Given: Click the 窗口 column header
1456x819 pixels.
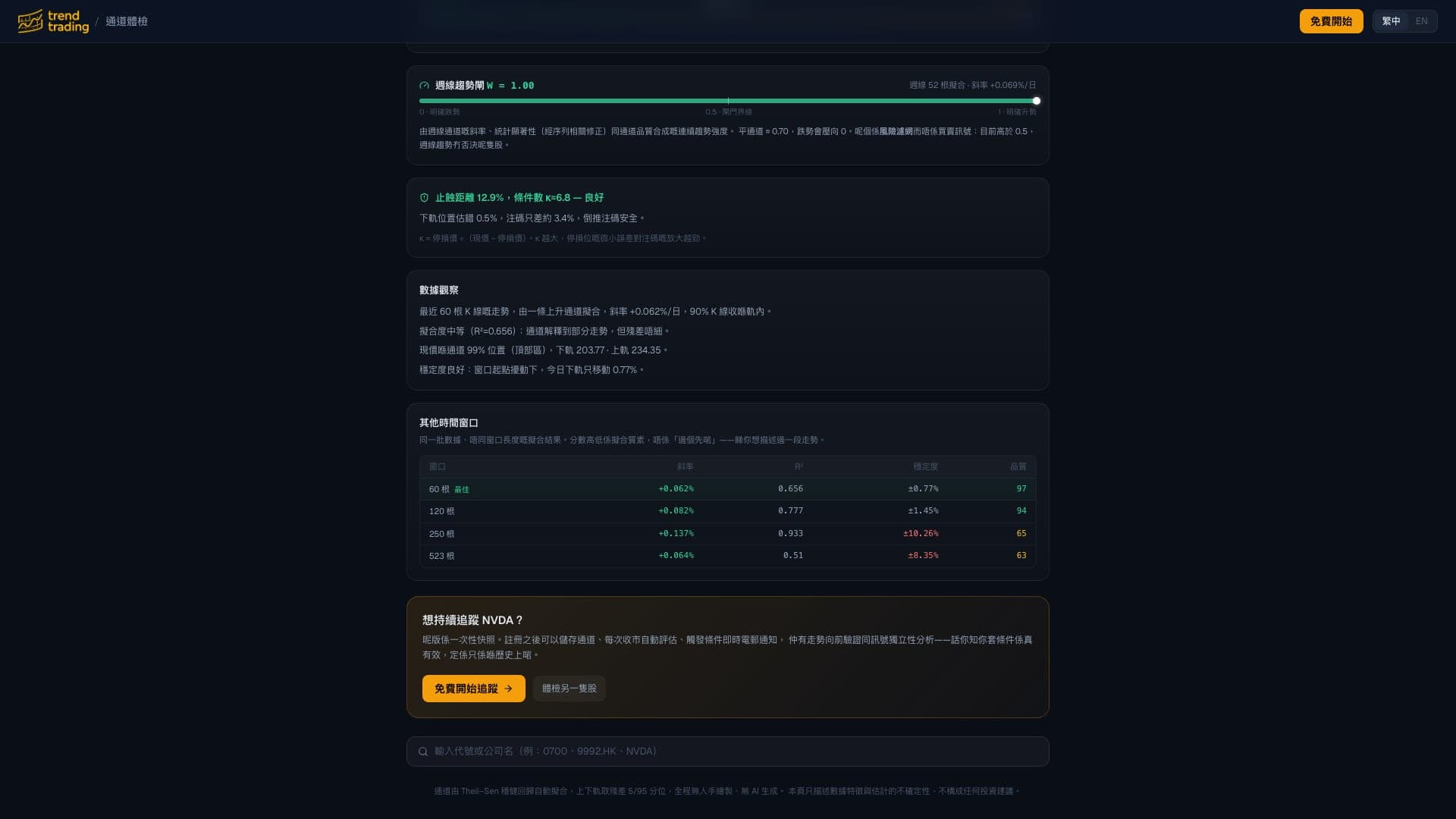Looking at the screenshot, I should [438, 467].
